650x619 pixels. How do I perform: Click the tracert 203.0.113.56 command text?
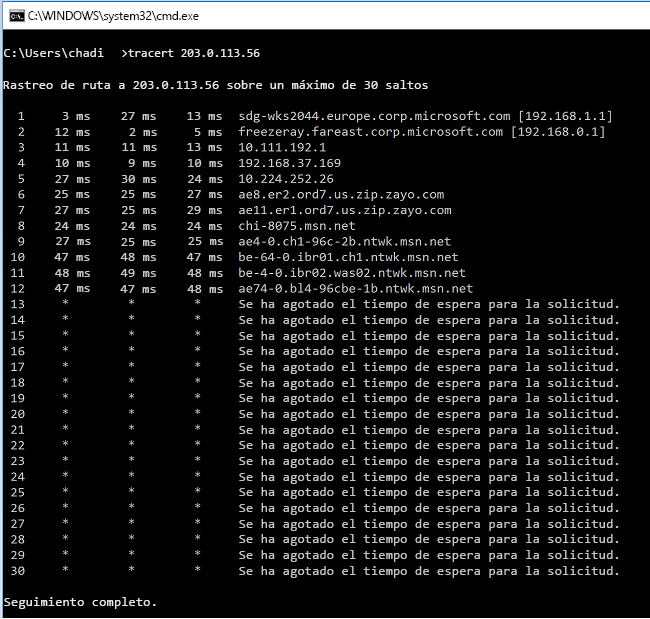tap(194, 53)
